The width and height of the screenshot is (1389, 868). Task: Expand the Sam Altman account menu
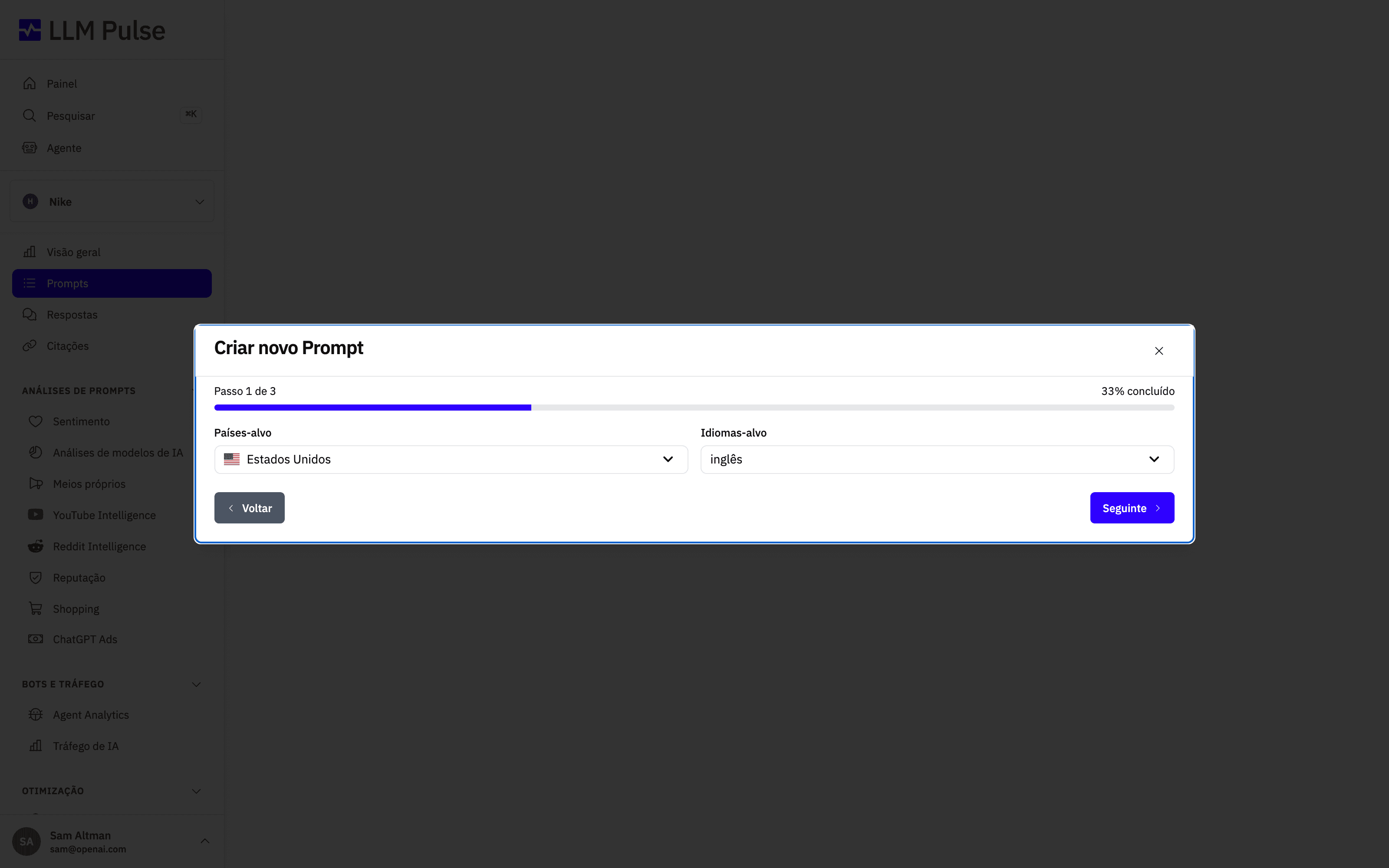(205, 841)
